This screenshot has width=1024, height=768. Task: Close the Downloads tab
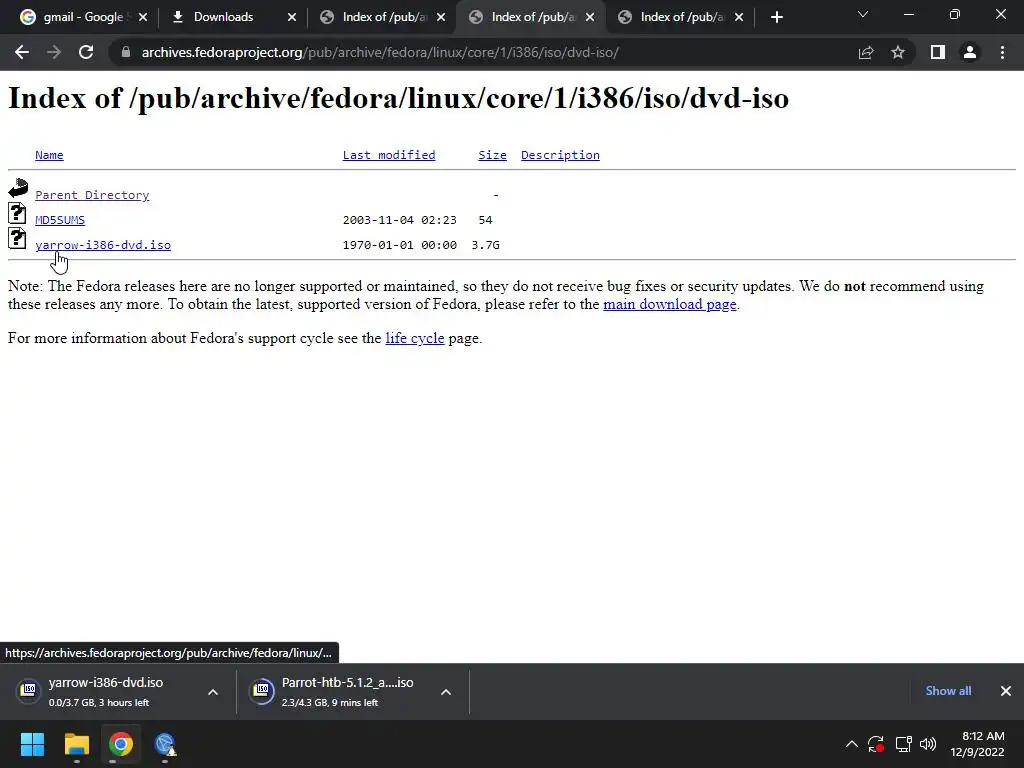coord(292,17)
